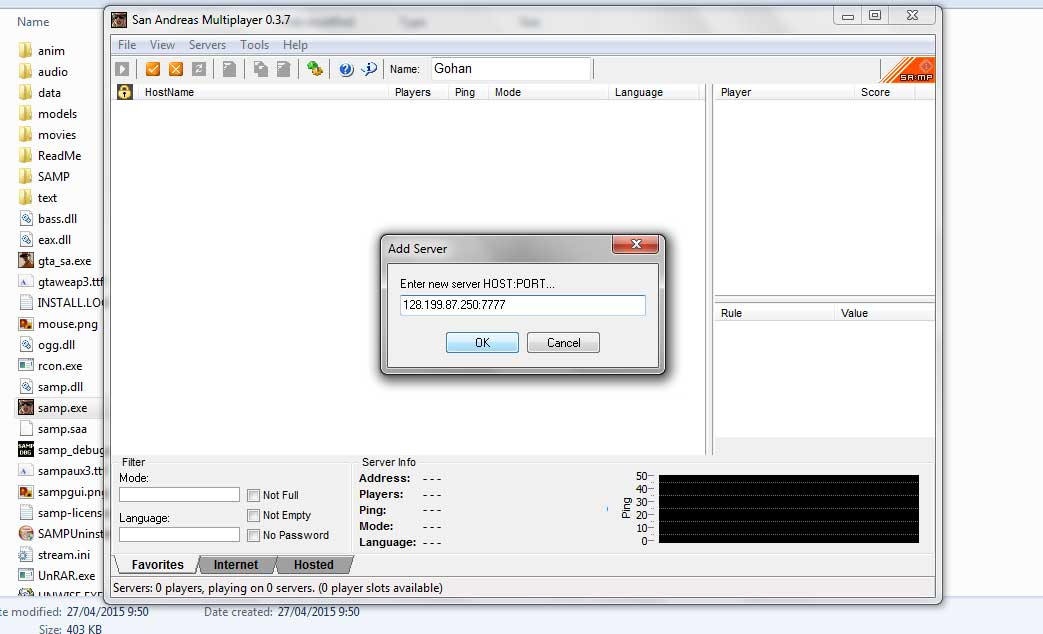Select the bass.dll file icon
The image size is (1043, 634).
[26, 219]
